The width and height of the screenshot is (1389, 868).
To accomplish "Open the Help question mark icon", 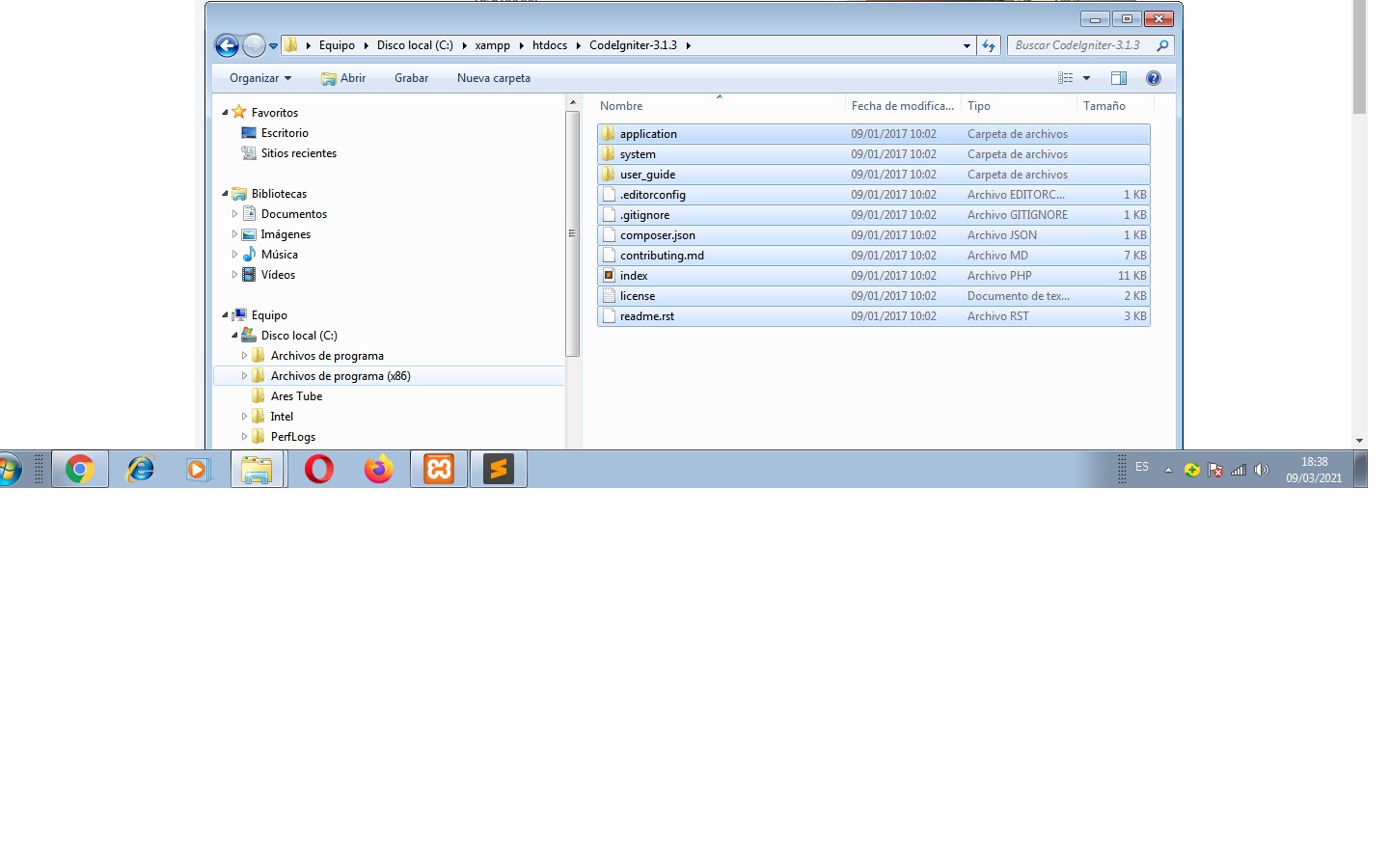I will tap(1153, 78).
